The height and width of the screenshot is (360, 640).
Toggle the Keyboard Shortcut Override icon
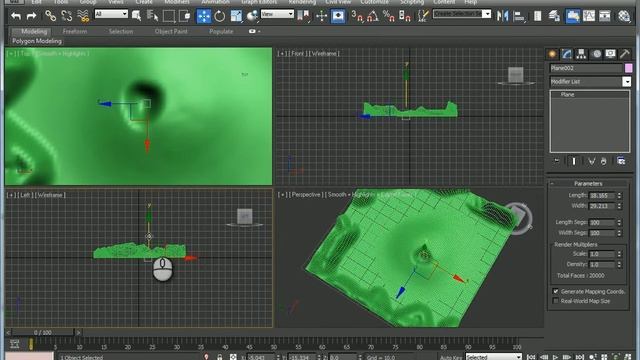tap(338, 16)
